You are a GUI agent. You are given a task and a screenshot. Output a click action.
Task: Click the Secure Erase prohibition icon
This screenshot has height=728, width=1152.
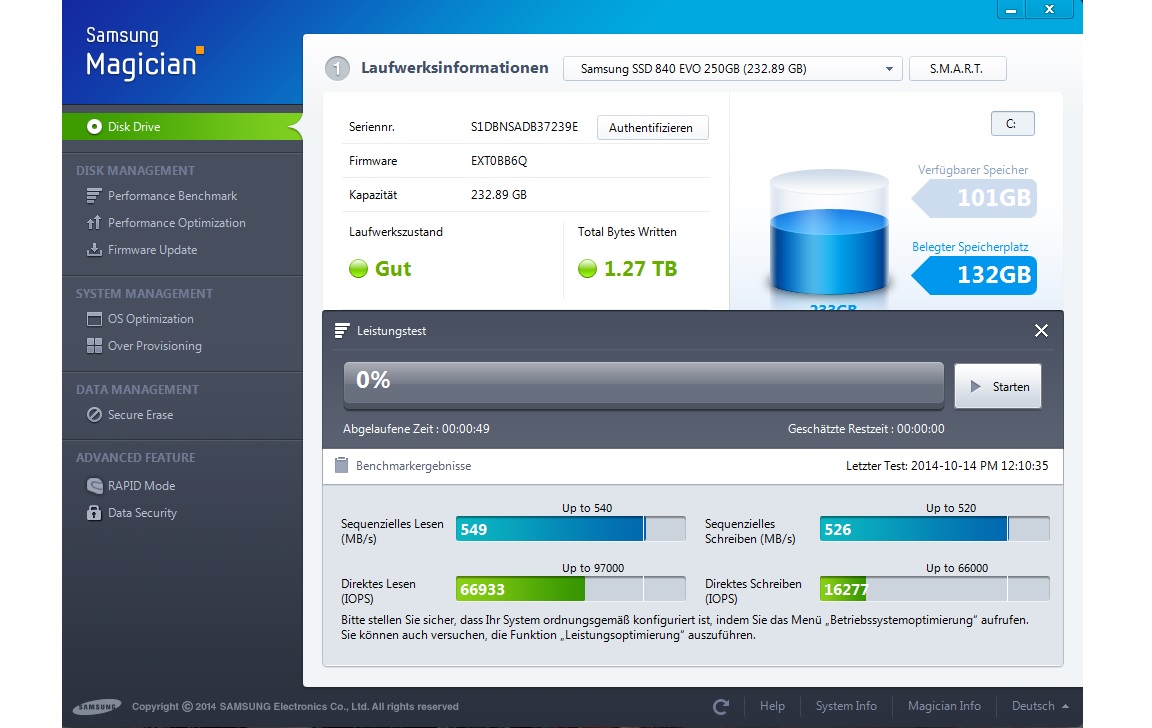click(94, 414)
